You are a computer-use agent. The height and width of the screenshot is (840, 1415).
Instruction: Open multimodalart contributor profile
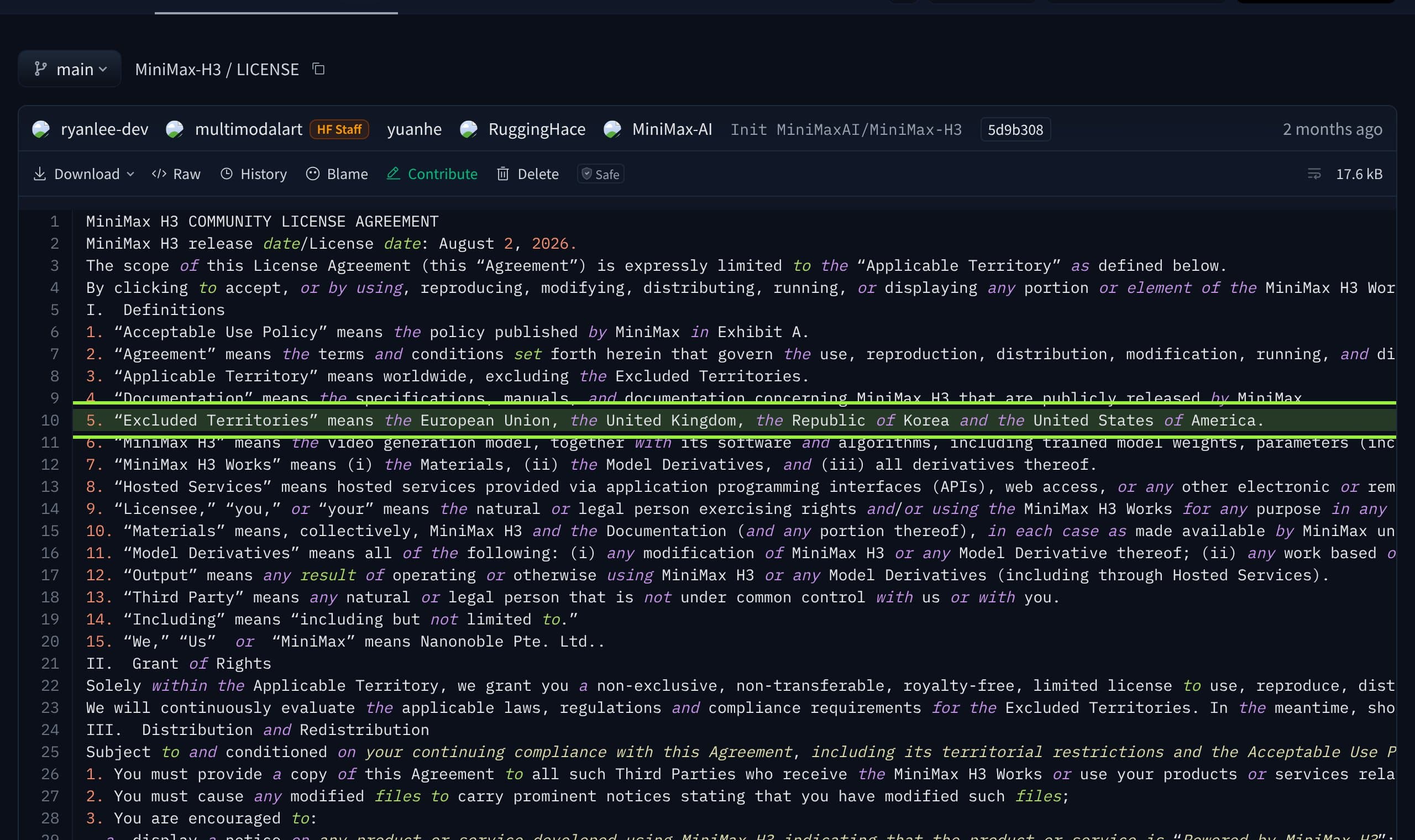coord(249,129)
